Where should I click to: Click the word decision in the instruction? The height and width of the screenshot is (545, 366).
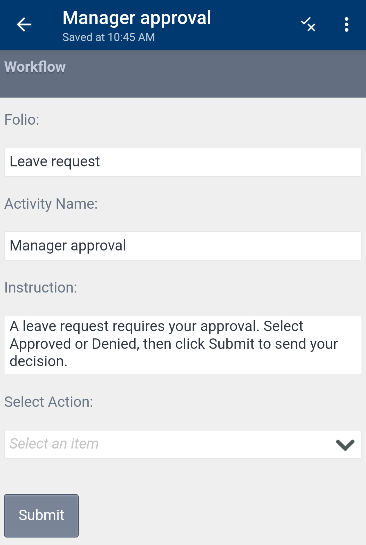[x=38, y=361]
